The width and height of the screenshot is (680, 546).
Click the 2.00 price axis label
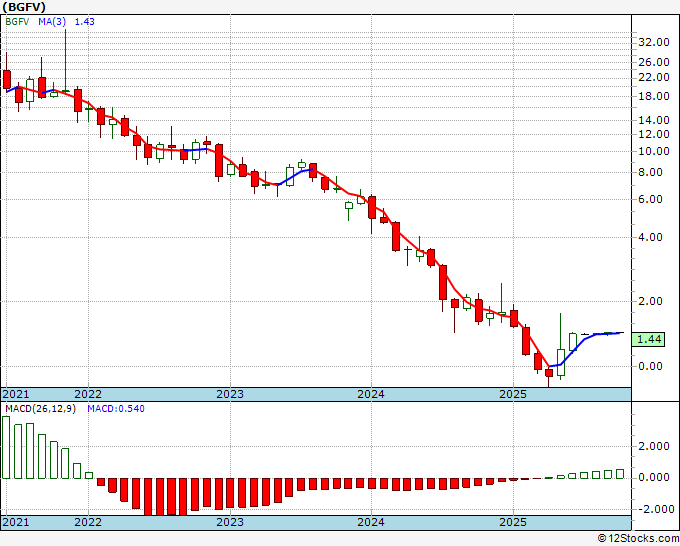tap(650, 301)
